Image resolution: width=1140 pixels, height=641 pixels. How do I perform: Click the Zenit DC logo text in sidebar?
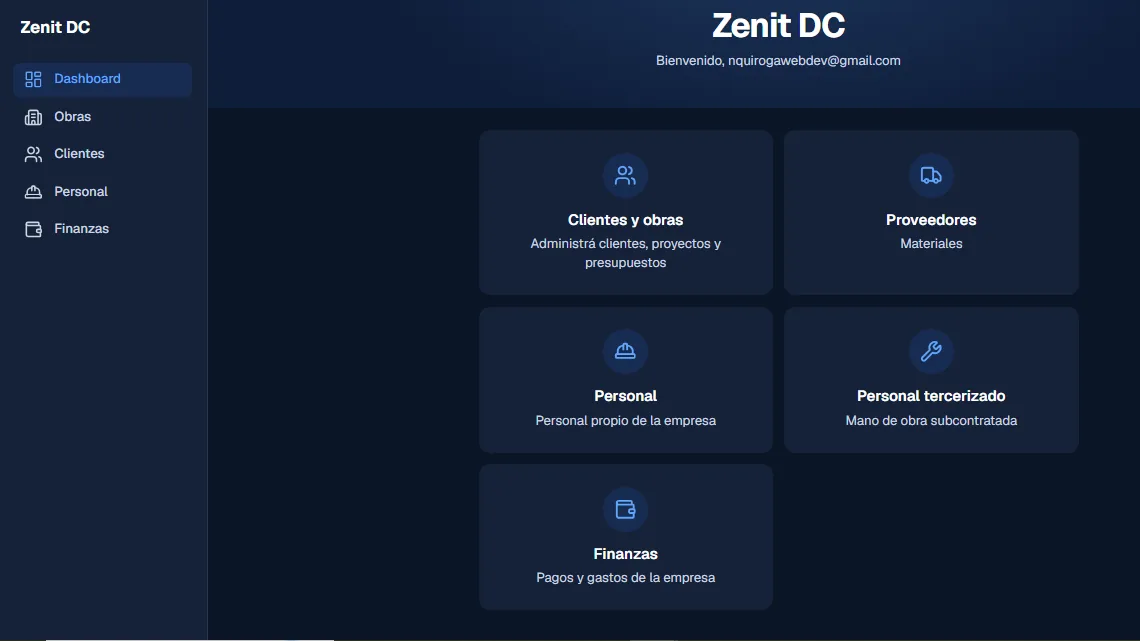tap(55, 28)
